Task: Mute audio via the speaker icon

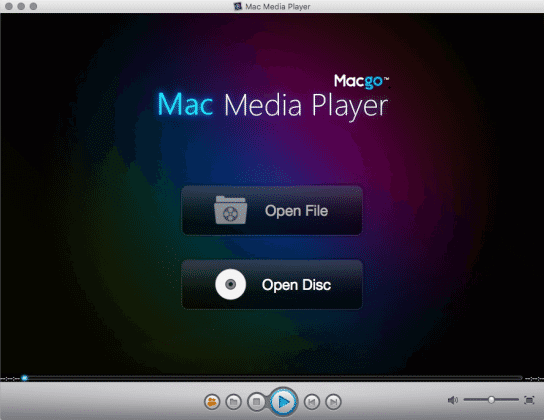Action: click(x=453, y=400)
